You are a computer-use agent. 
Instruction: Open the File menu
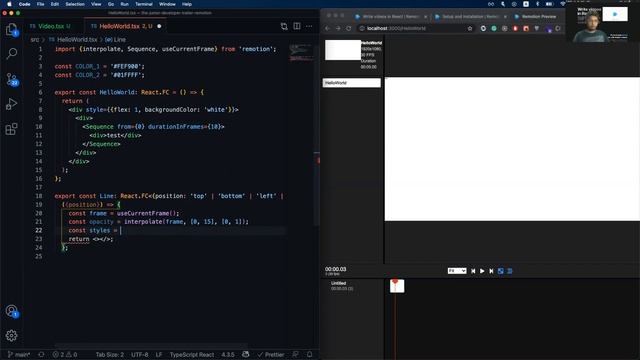click(40, 4)
